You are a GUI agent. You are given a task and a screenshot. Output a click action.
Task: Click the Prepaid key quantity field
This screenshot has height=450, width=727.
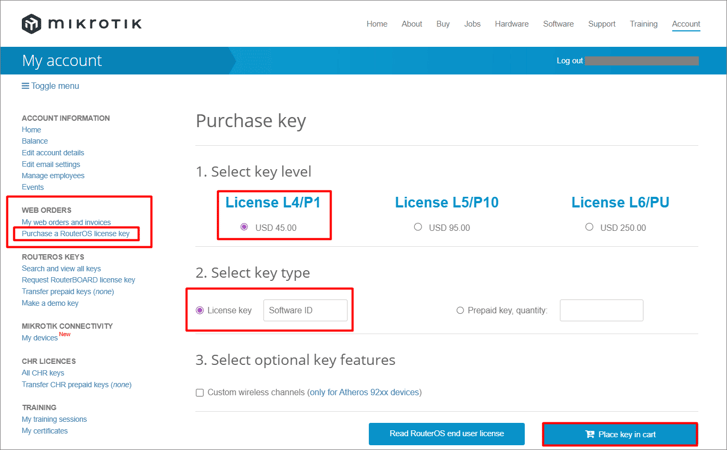(601, 310)
